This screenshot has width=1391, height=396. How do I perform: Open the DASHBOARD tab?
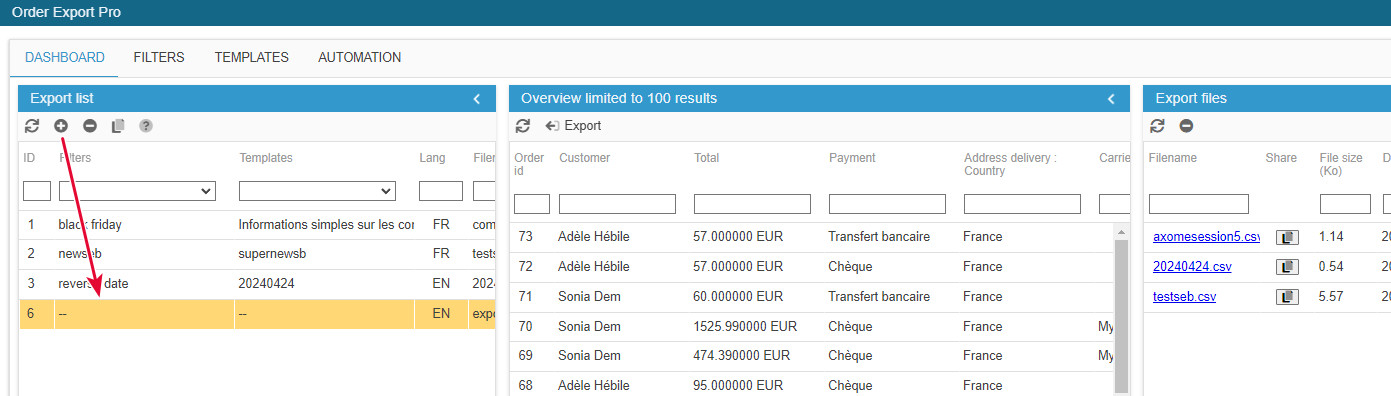click(65, 58)
